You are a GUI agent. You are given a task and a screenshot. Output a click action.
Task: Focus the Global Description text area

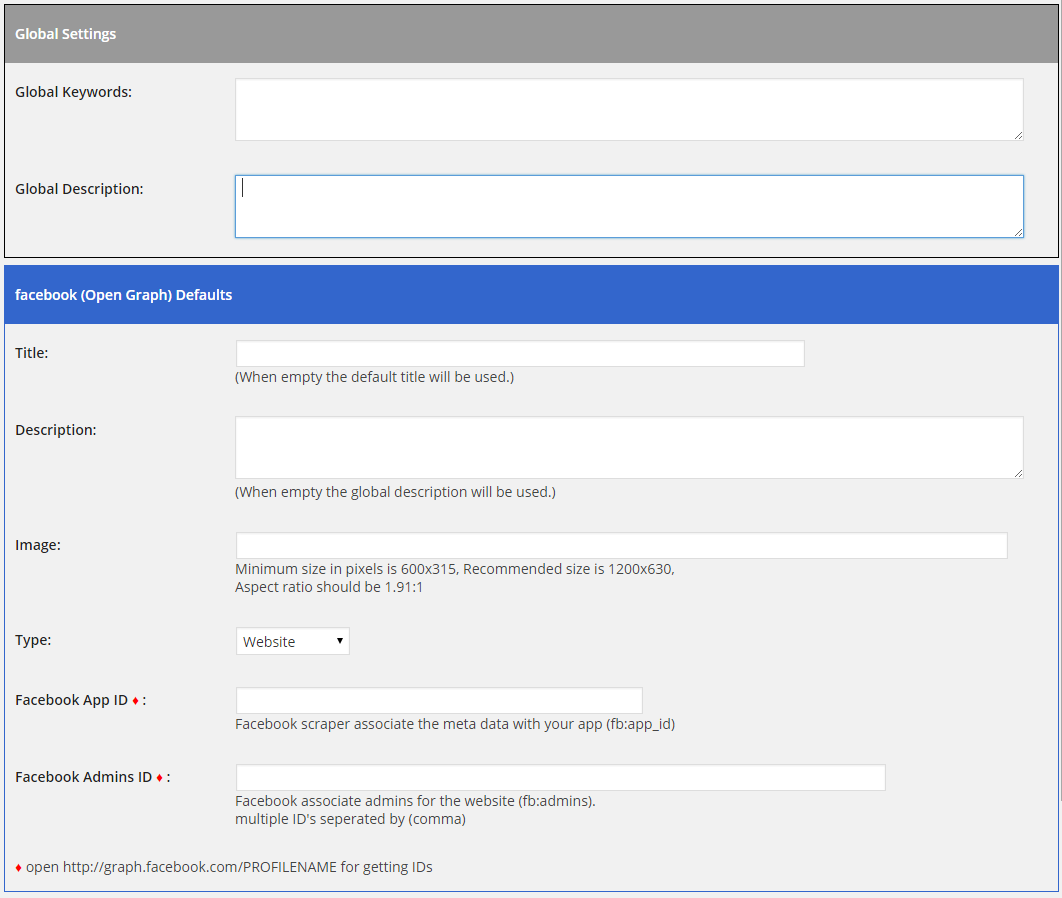[x=628, y=206]
